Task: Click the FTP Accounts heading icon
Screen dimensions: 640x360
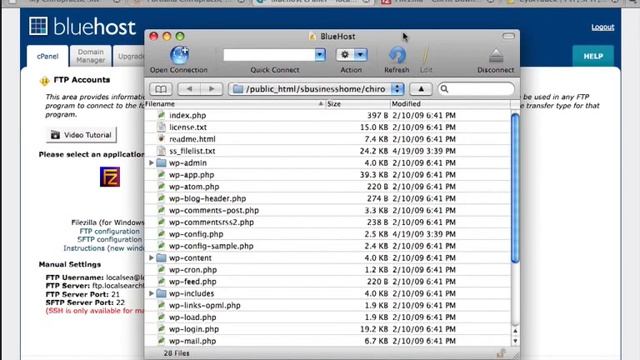Action: coord(44,81)
